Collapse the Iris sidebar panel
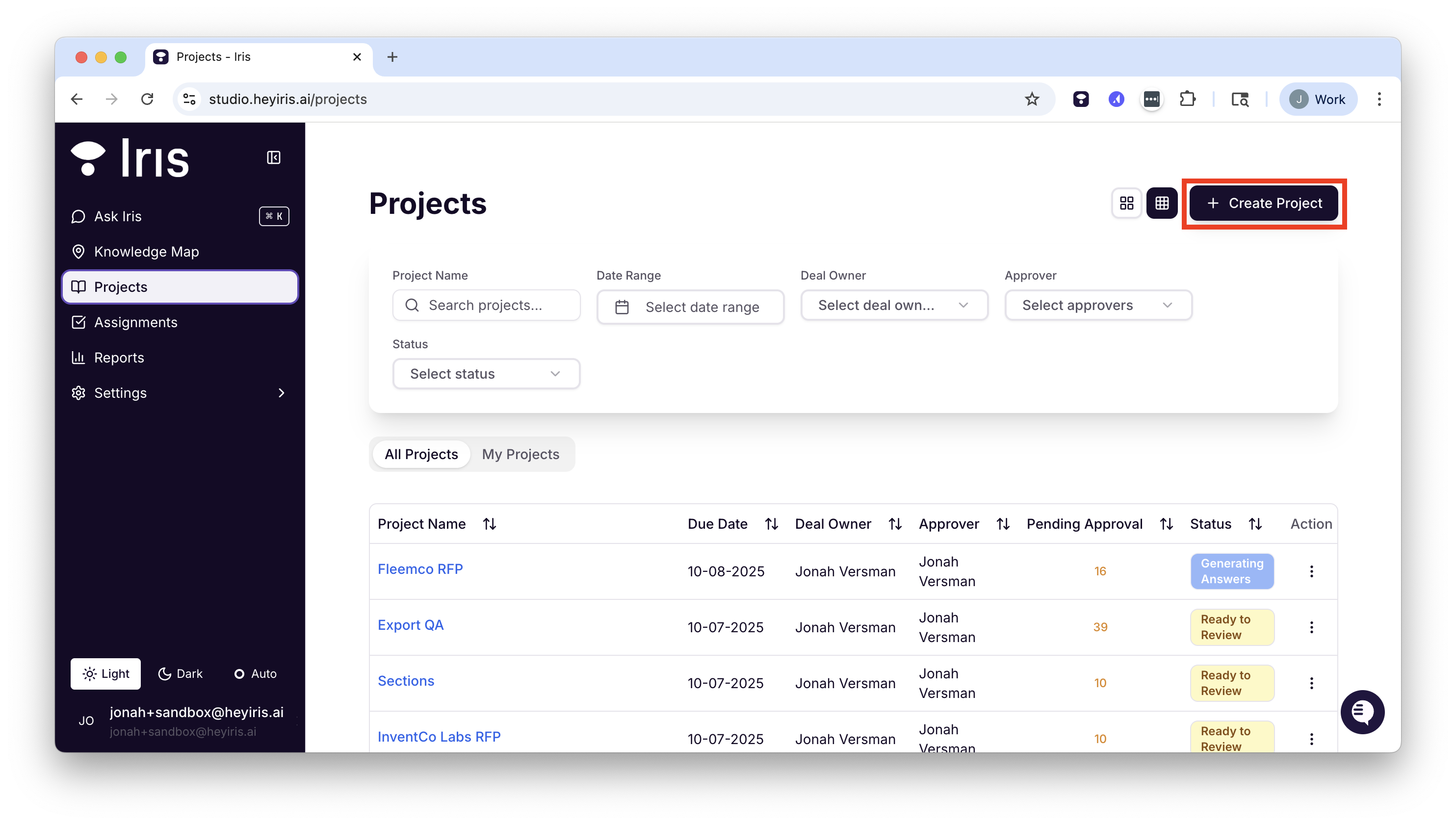The width and height of the screenshot is (1456, 825). 274,157
